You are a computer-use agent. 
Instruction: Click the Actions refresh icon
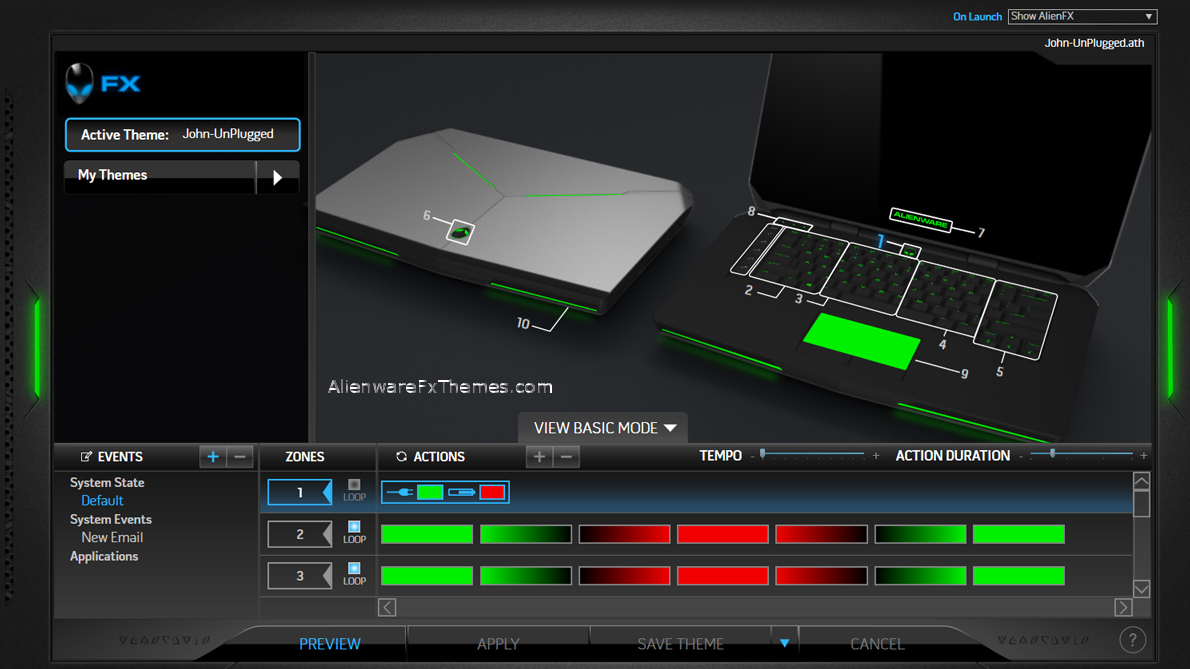(x=401, y=457)
